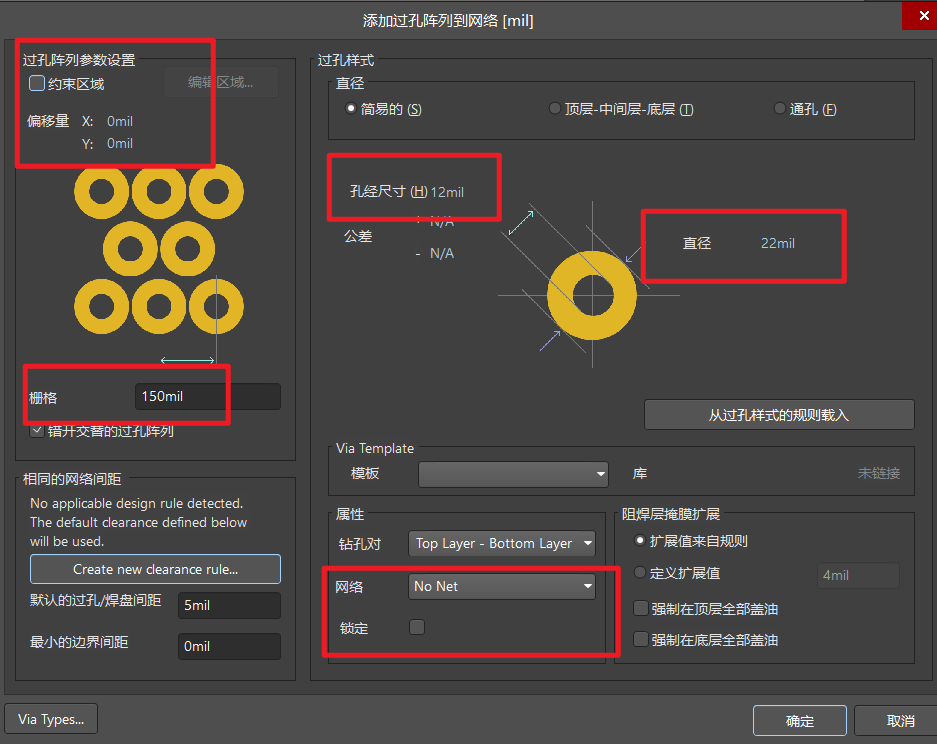Image resolution: width=937 pixels, height=744 pixels.
Task: Click the 4mil expansion value field
Action: click(x=858, y=575)
